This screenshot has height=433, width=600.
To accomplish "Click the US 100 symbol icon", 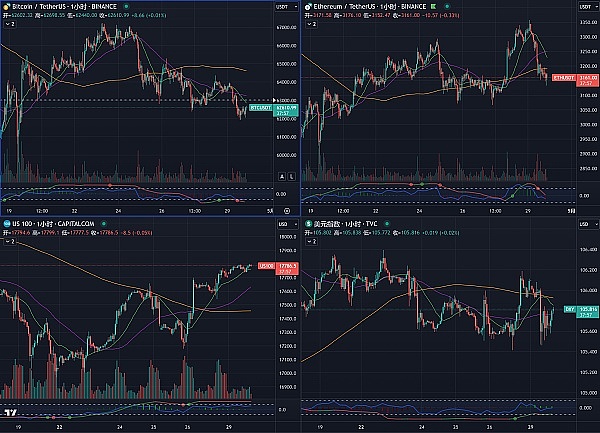I will pyautogui.click(x=5, y=223).
